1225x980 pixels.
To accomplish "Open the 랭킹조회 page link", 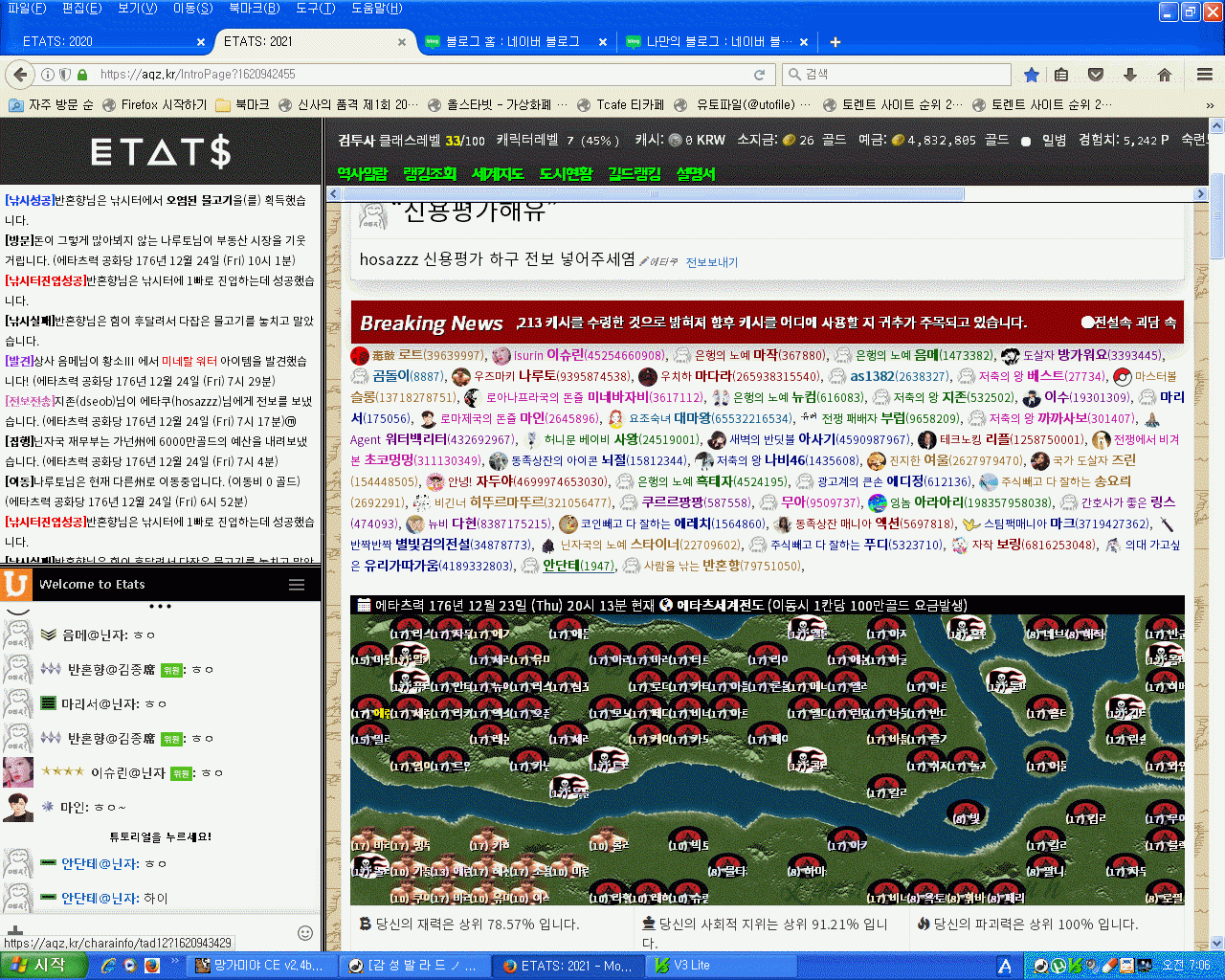I will 430,174.
